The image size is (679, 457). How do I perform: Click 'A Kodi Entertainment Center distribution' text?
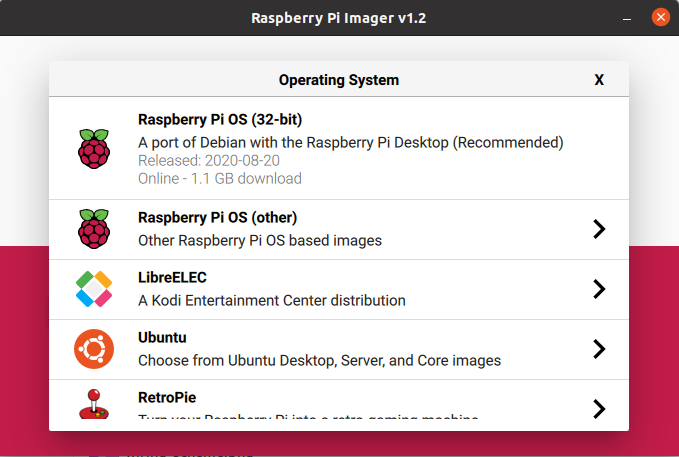pos(272,300)
